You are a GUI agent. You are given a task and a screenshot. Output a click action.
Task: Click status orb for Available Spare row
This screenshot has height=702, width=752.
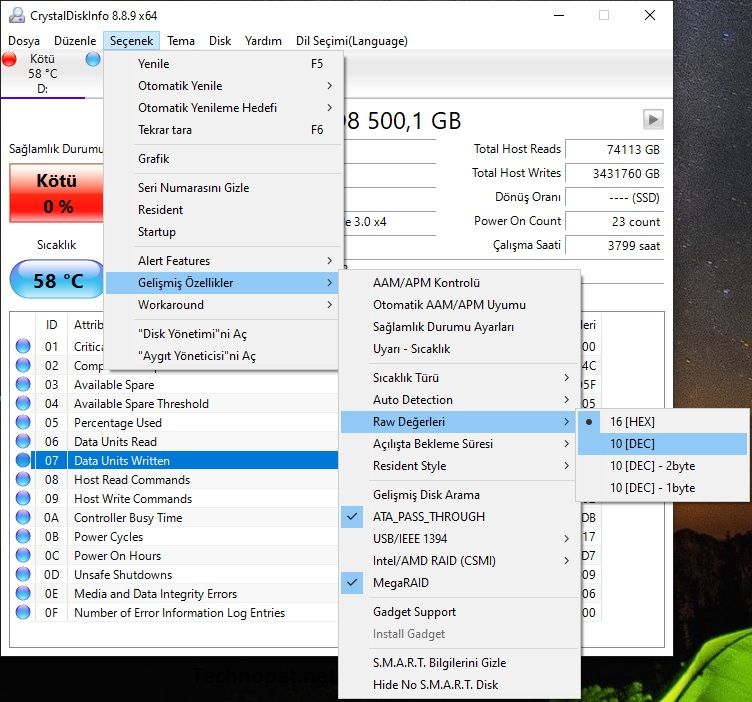coord(23,384)
